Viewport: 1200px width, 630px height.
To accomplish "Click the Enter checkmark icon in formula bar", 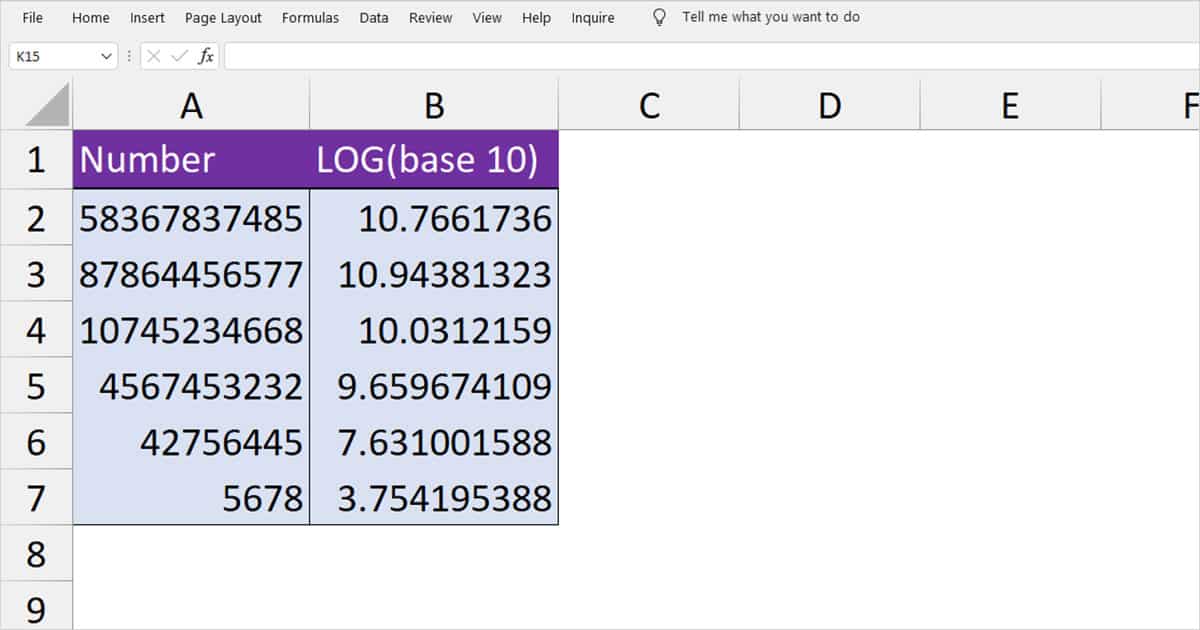I will [180, 57].
